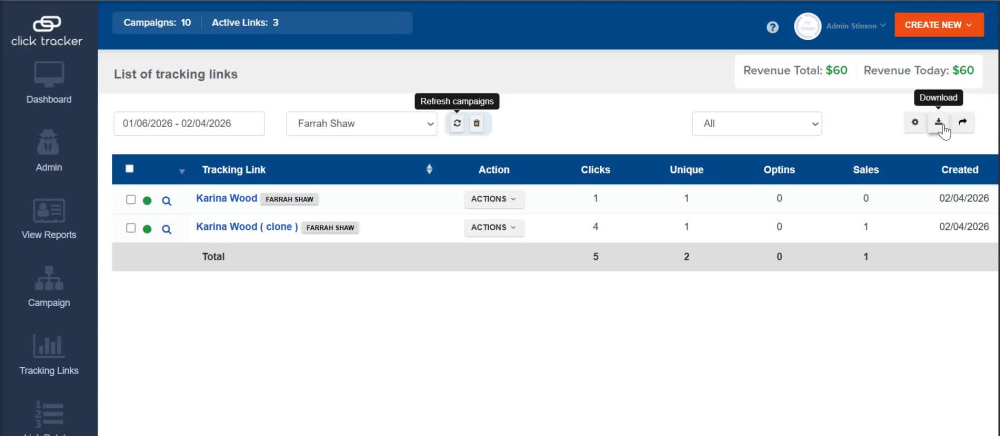Open the Karina Wood tracking link

pyautogui.click(x=226, y=198)
